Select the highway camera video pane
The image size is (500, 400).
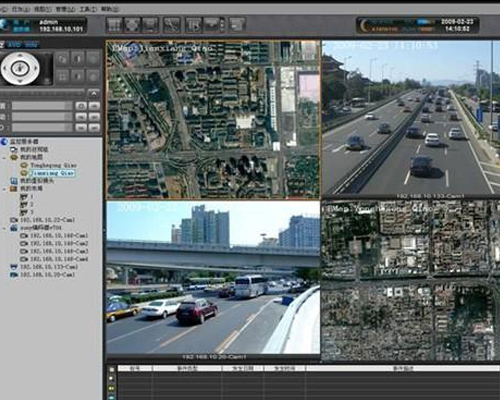pos(411,117)
